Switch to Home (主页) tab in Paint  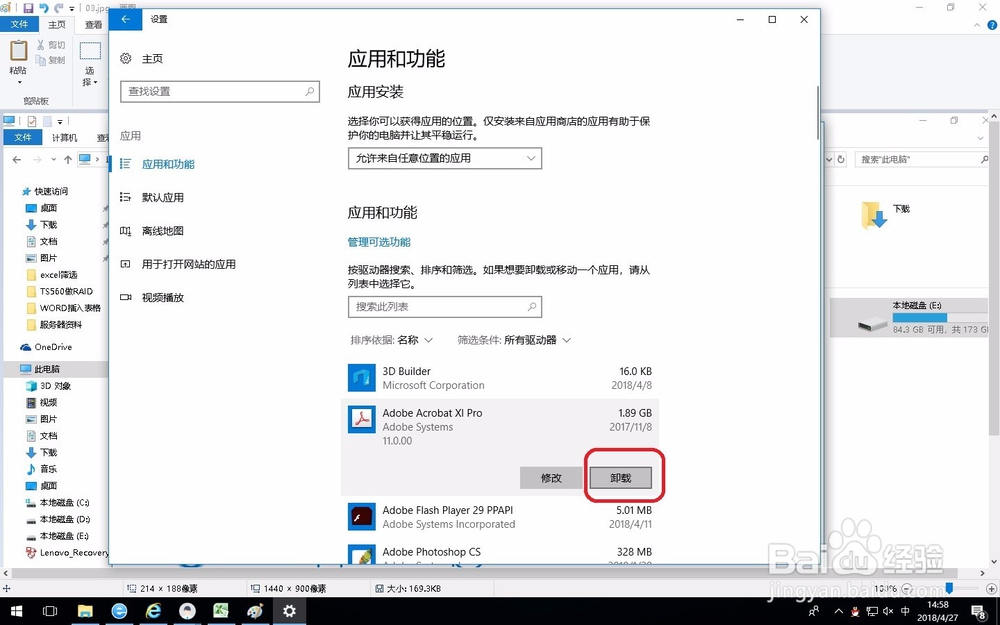57,24
